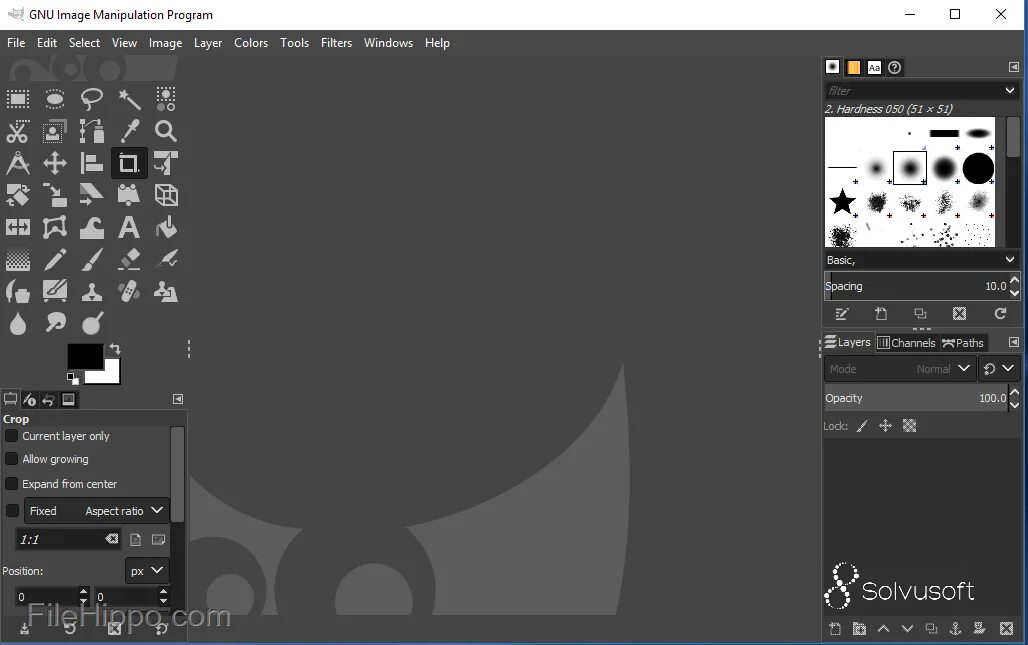Viewport: 1028px width, 645px height.
Task: Select the Scissors Select tool
Action: [18, 131]
